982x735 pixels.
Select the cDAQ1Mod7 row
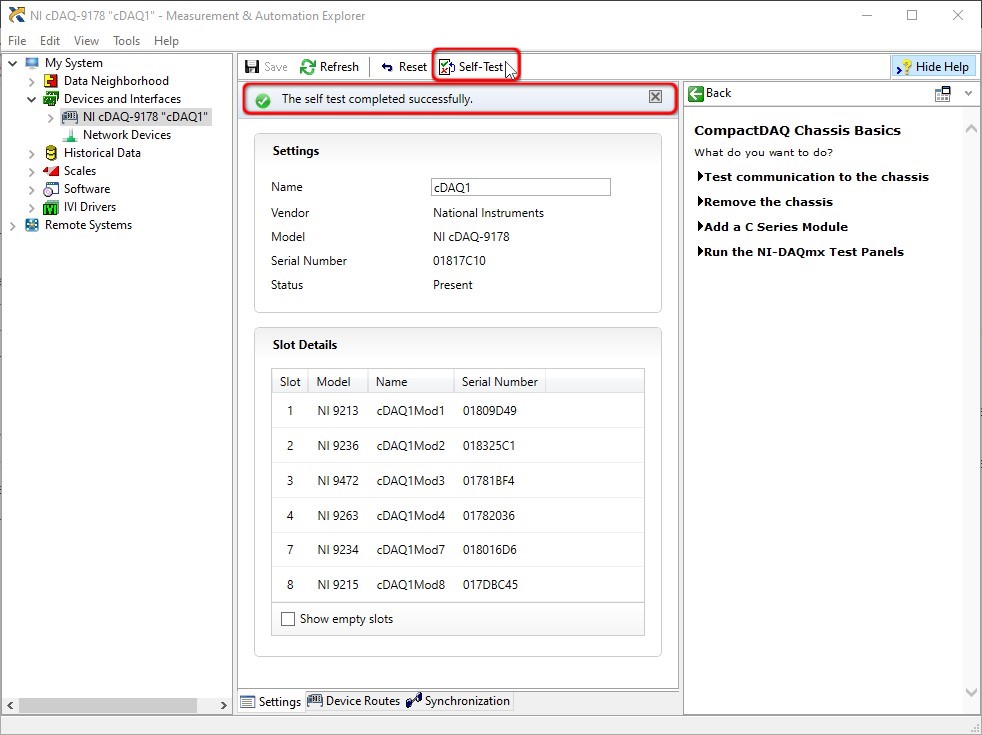click(458, 550)
